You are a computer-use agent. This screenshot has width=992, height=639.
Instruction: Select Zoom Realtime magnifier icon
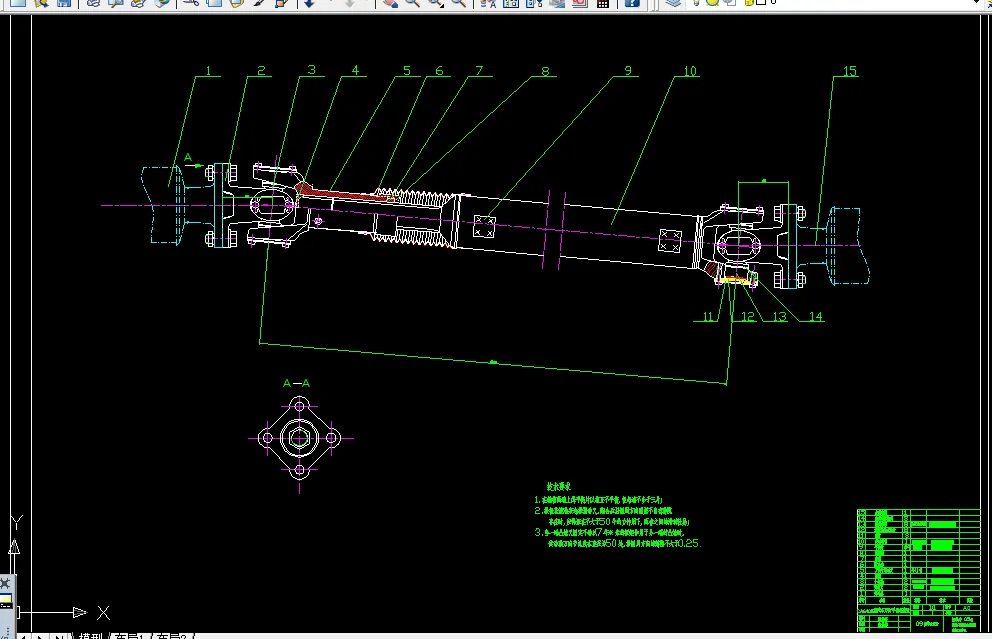(x=412, y=3)
